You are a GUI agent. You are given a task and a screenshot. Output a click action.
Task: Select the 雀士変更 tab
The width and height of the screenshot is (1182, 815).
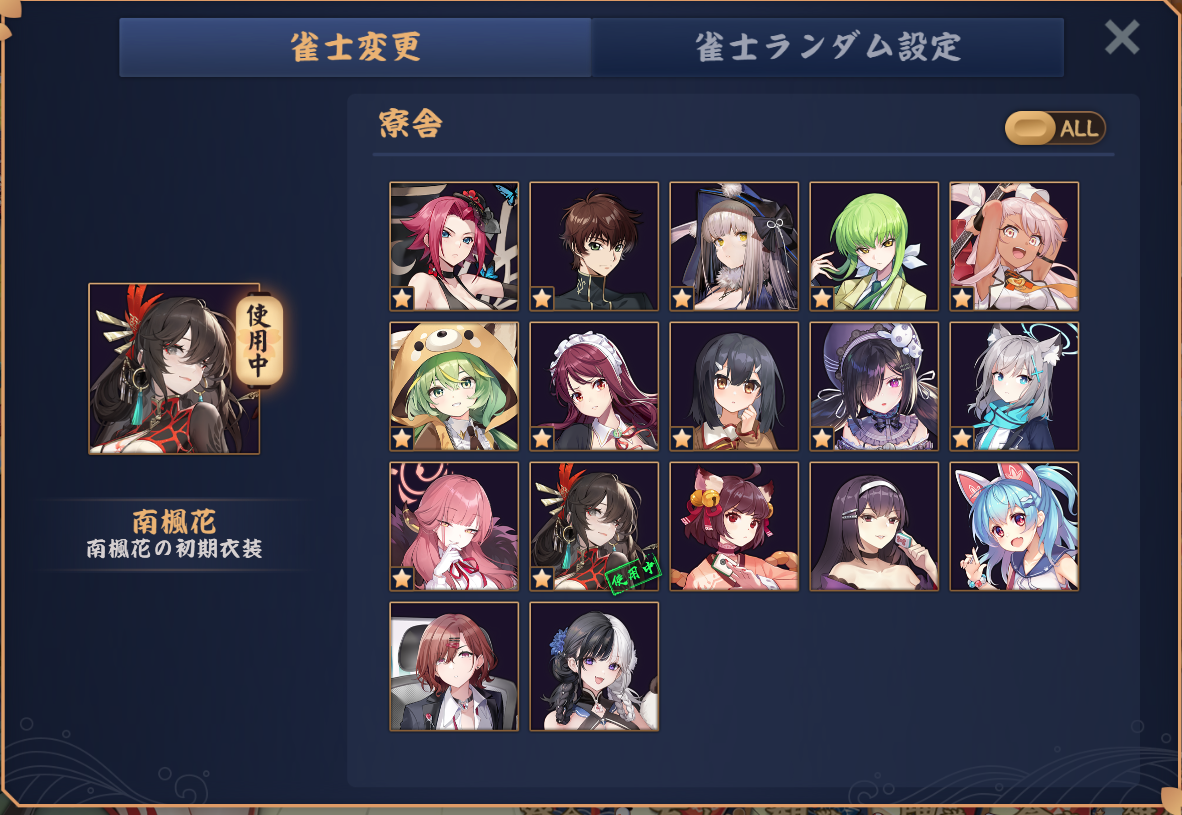(x=355, y=47)
